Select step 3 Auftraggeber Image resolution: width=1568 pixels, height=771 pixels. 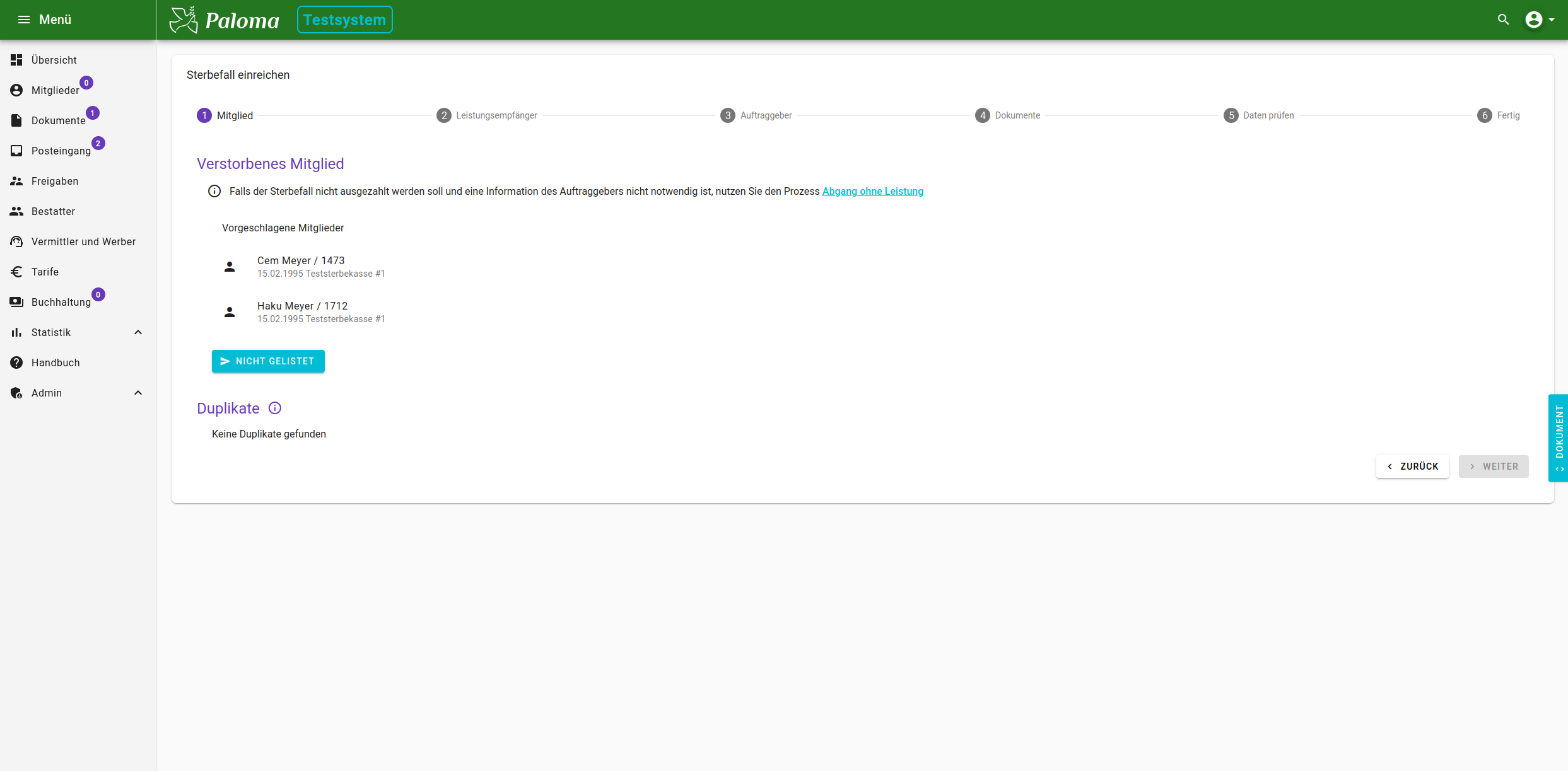click(756, 115)
